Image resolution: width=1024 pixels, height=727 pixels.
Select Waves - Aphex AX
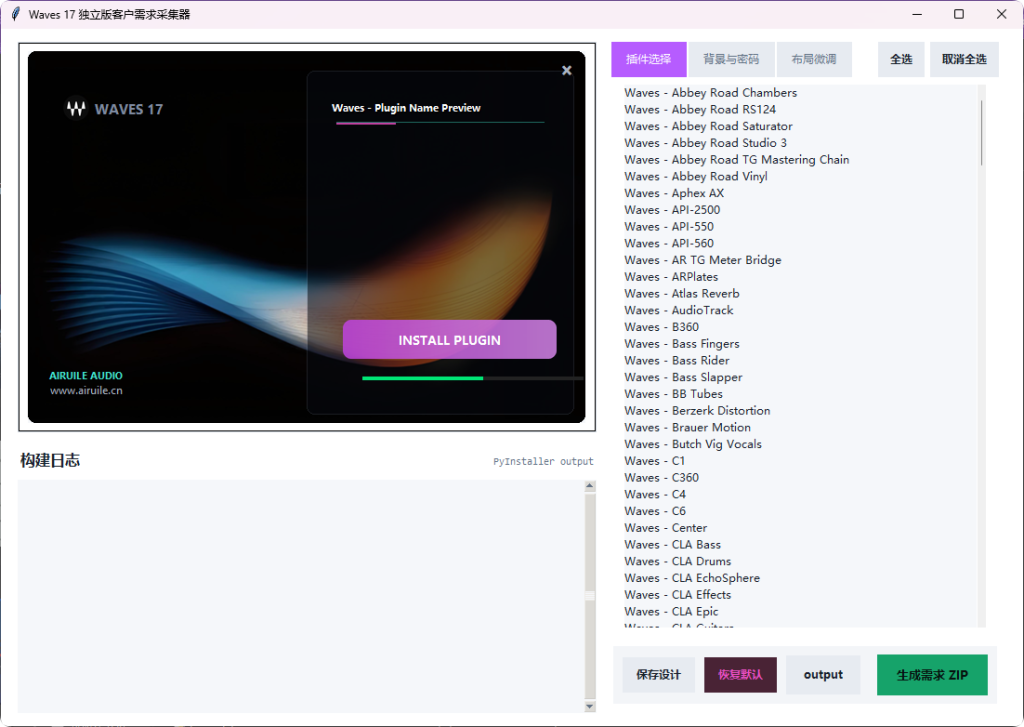click(x=674, y=193)
